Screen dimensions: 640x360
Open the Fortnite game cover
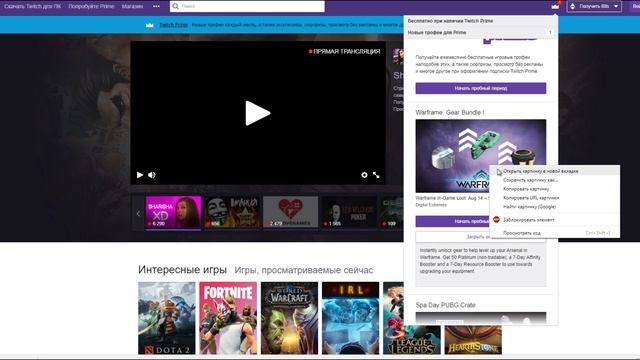pyautogui.click(x=228, y=318)
